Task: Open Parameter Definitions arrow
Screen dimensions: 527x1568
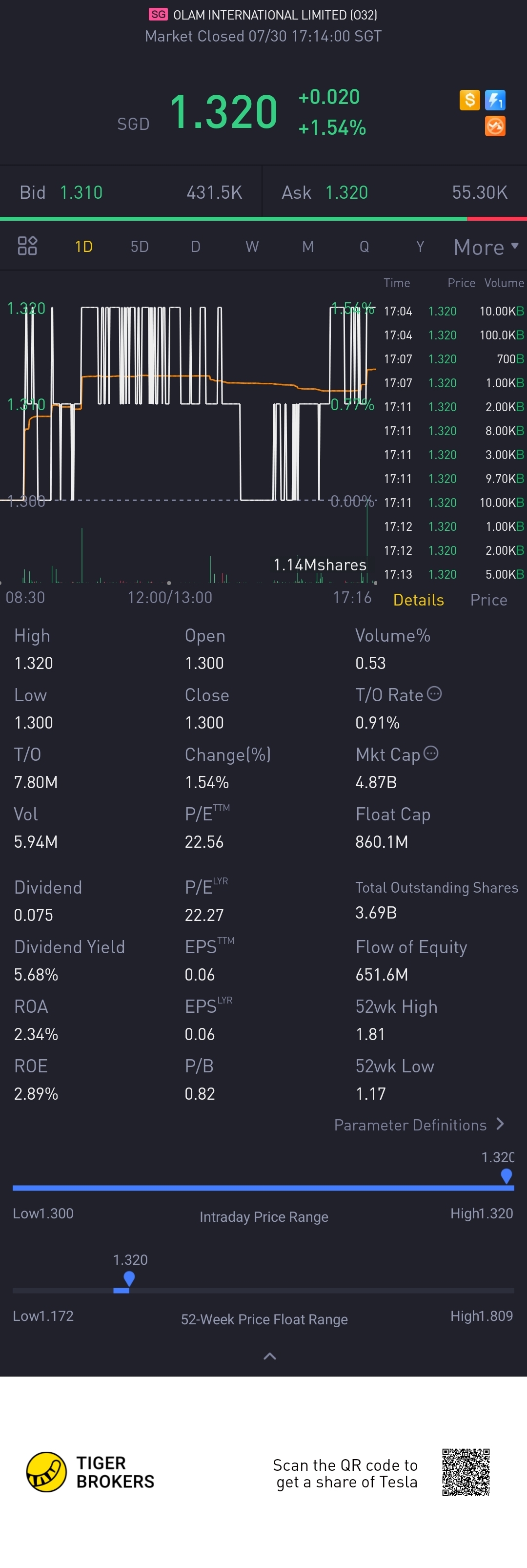Action: [500, 1124]
